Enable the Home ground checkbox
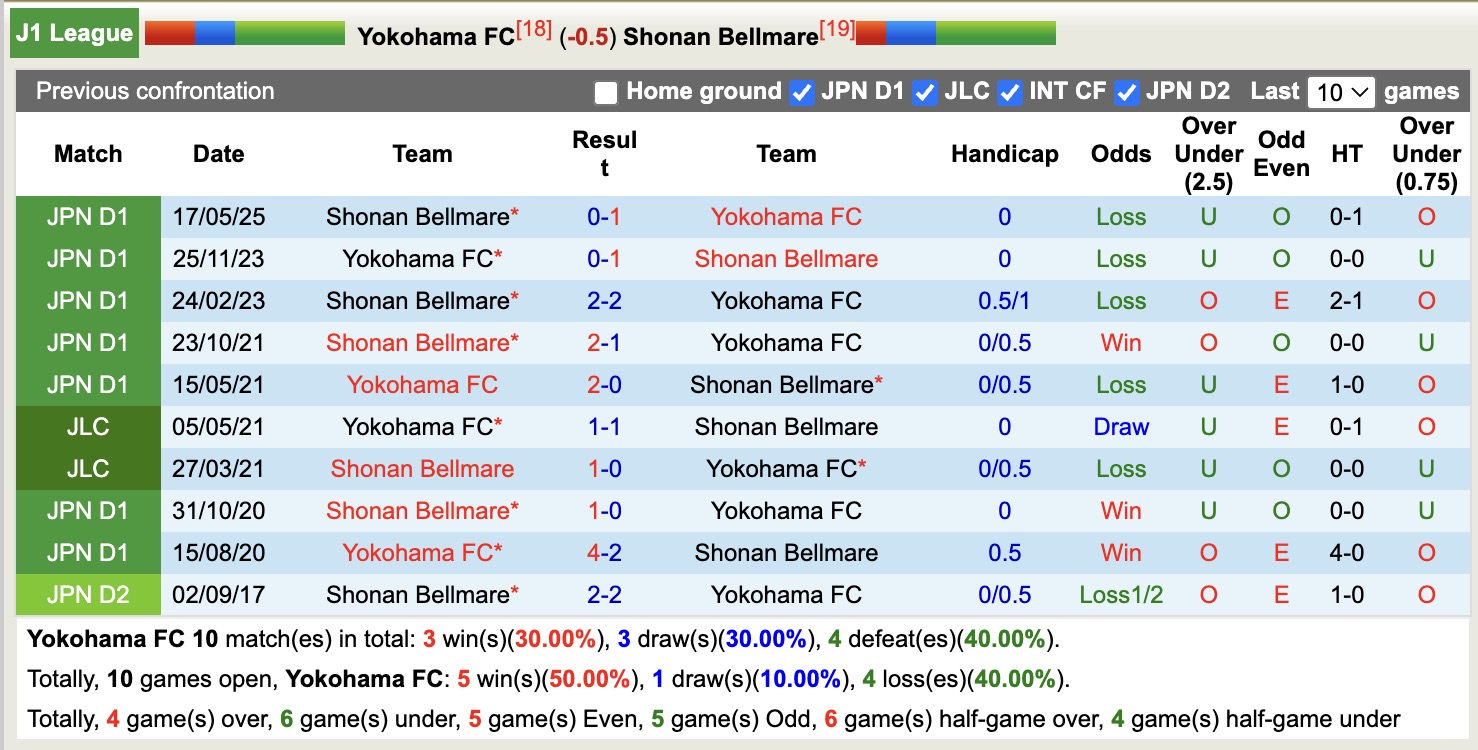1478x750 pixels. pos(605,92)
